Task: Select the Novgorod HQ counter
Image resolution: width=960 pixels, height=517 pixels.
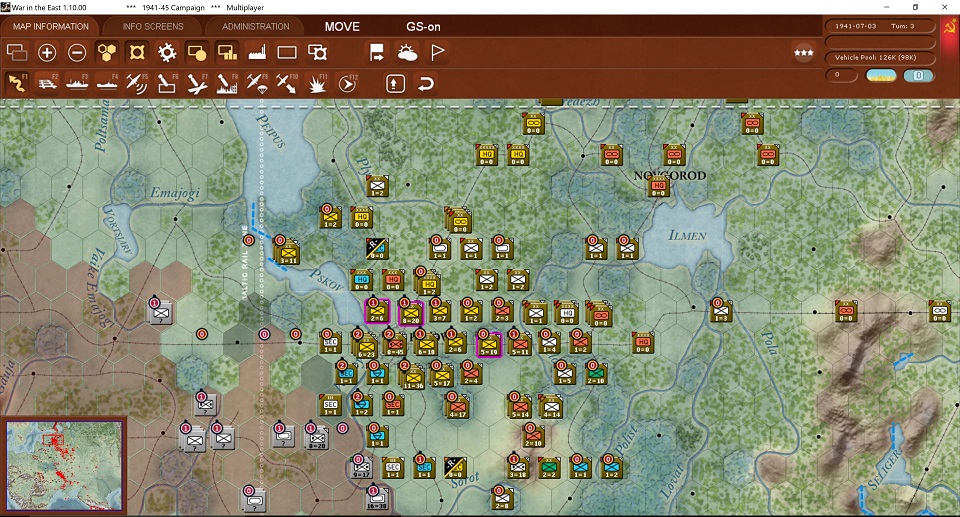Action: 658,186
